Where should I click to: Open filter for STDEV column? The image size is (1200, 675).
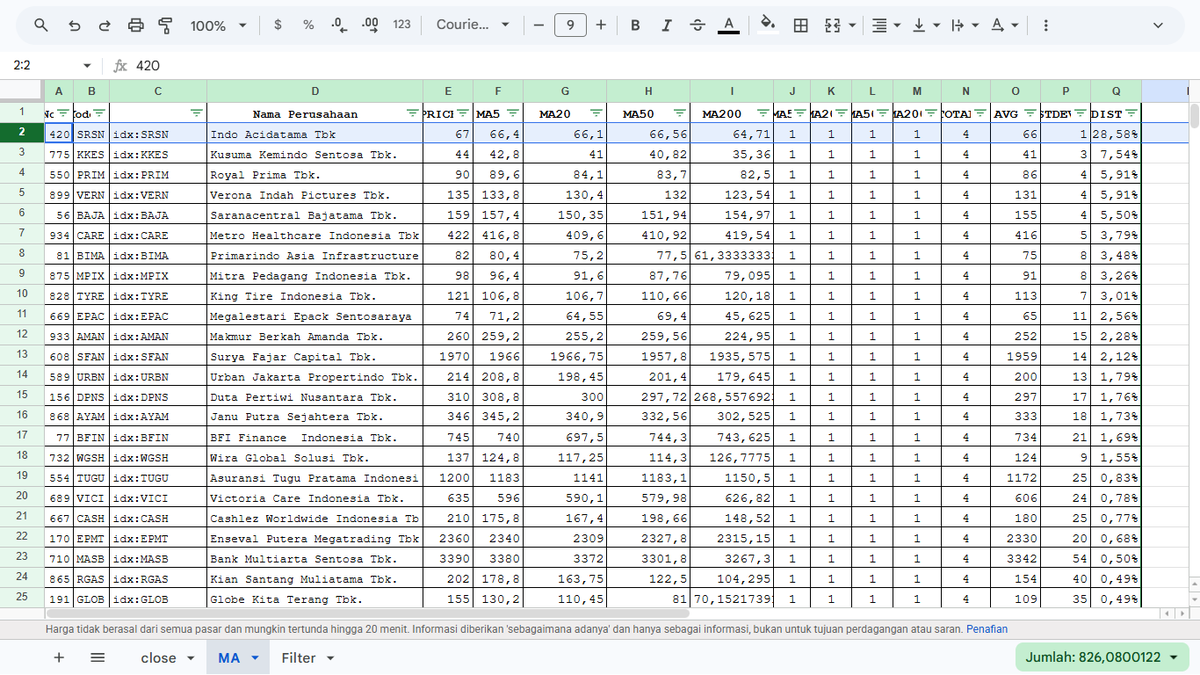1081,113
